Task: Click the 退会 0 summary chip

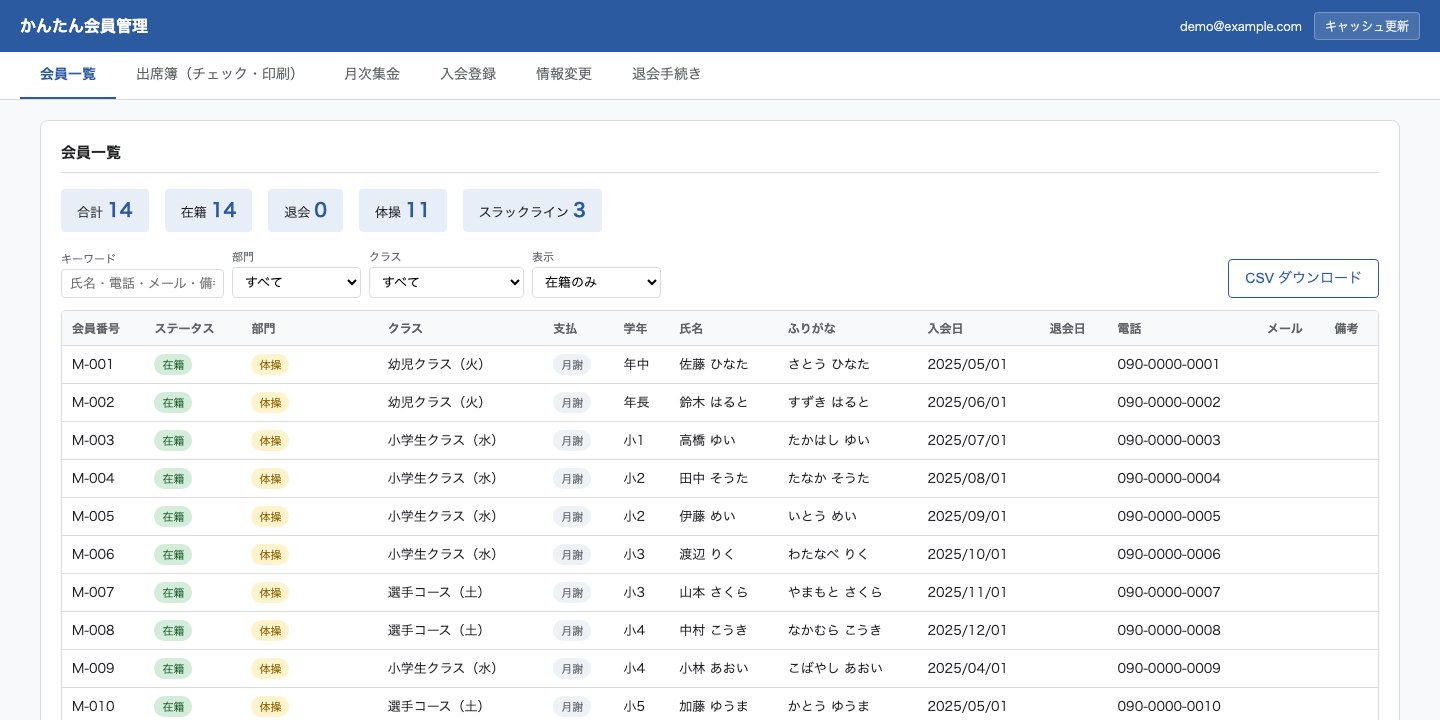Action: point(305,210)
